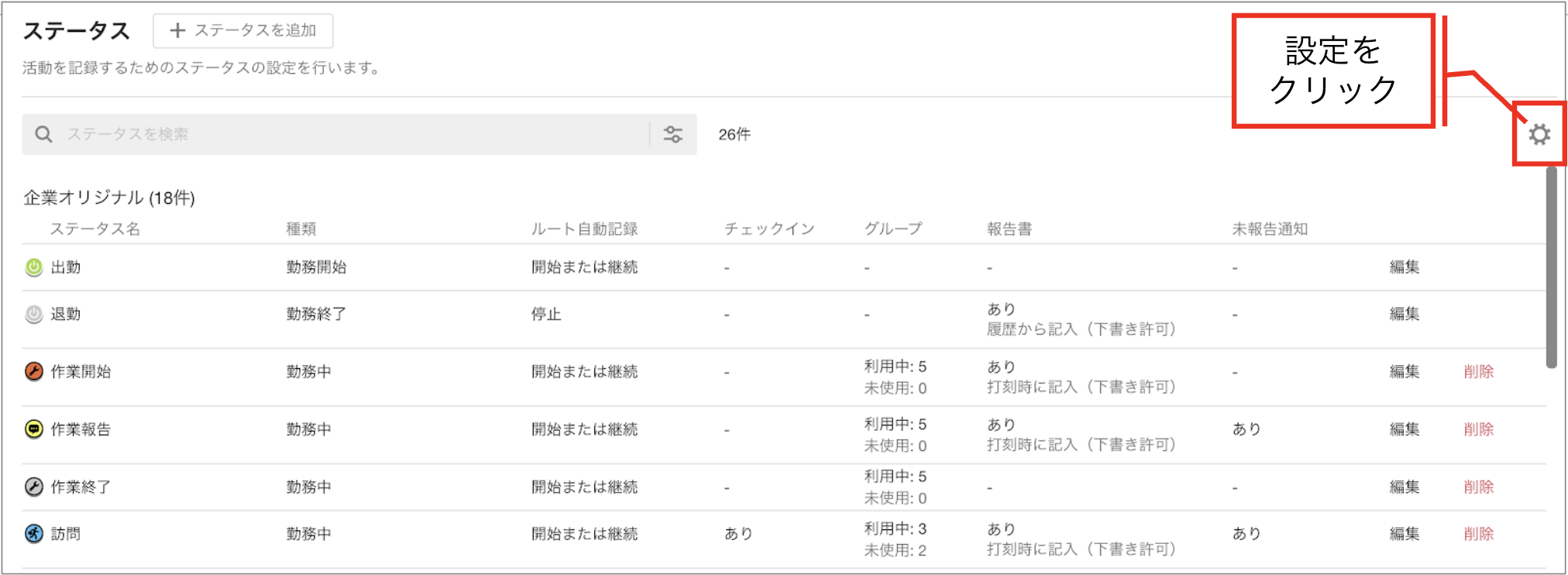Open the settings gear icon
This screenshot has width=1568, height=575.
point(1539,134)
